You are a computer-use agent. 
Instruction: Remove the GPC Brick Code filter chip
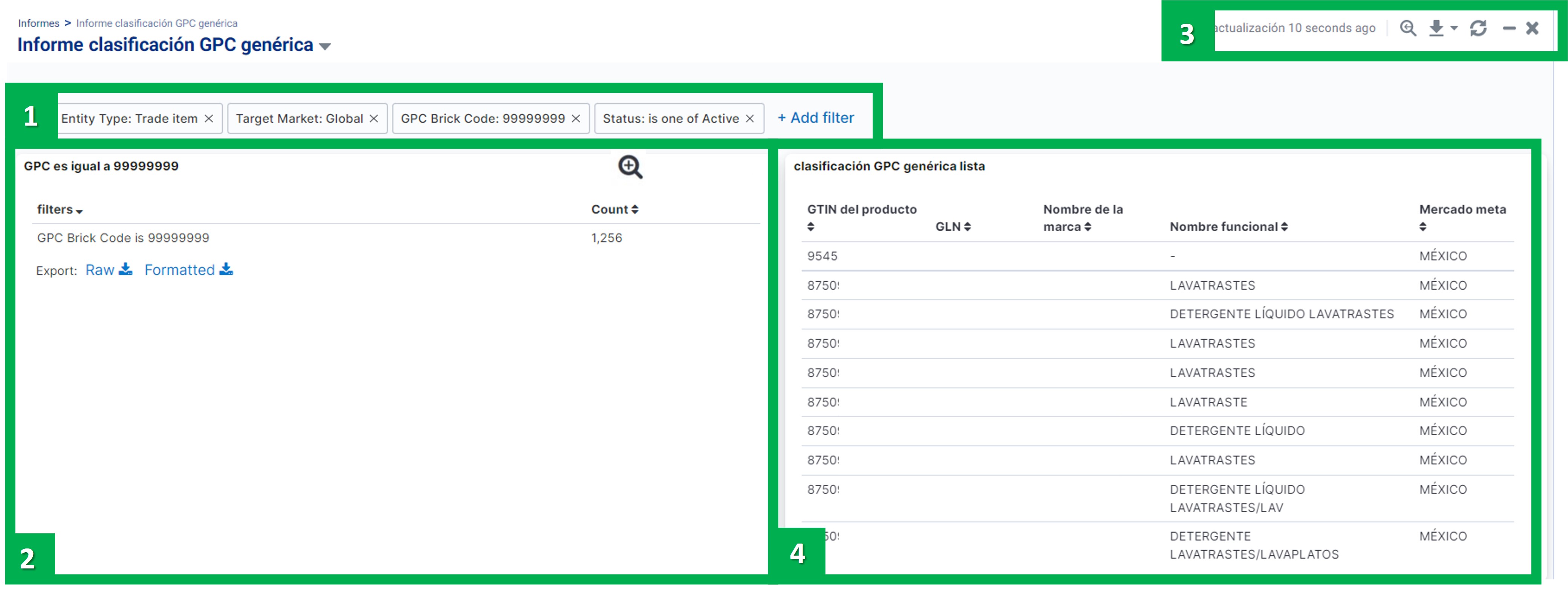tap(576, 118)
